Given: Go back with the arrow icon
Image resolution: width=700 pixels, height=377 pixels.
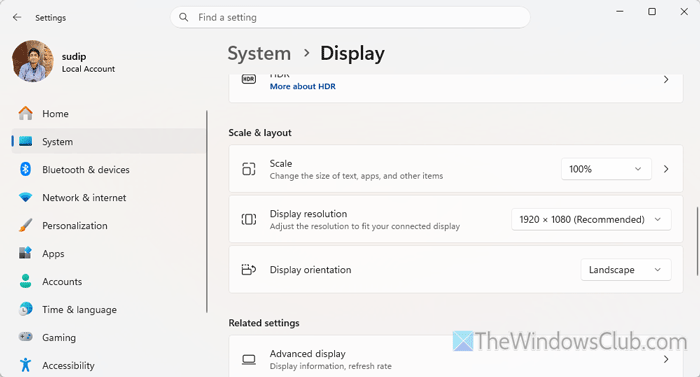Looking at the screenshot, I should pos(17,17).
